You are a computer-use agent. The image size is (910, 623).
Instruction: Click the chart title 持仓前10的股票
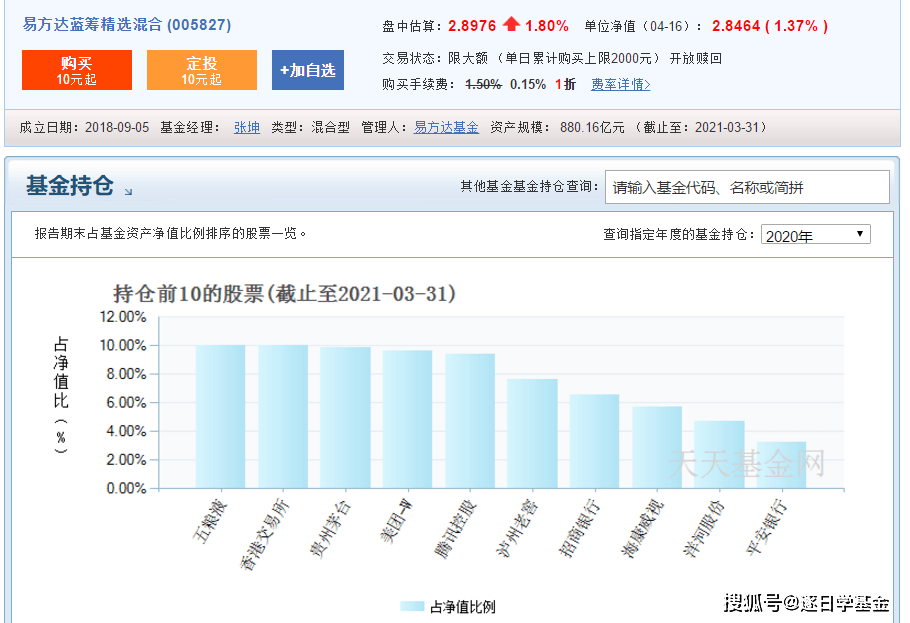point(284,293)
